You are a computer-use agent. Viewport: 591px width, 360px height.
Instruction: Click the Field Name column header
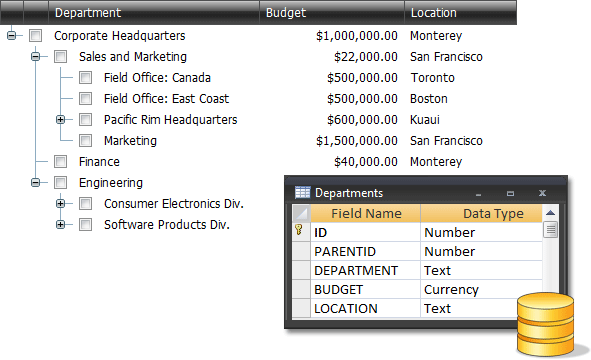click(366, 214)
